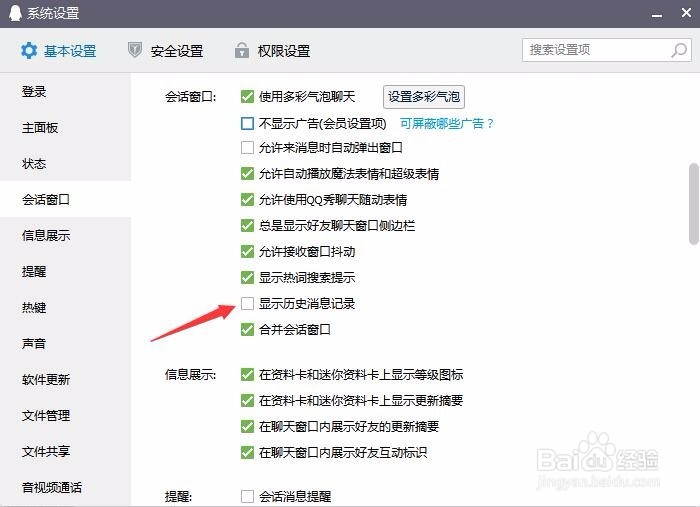
Task: Check 不显示广告(会员设置项)
Action: coord(247,123)
